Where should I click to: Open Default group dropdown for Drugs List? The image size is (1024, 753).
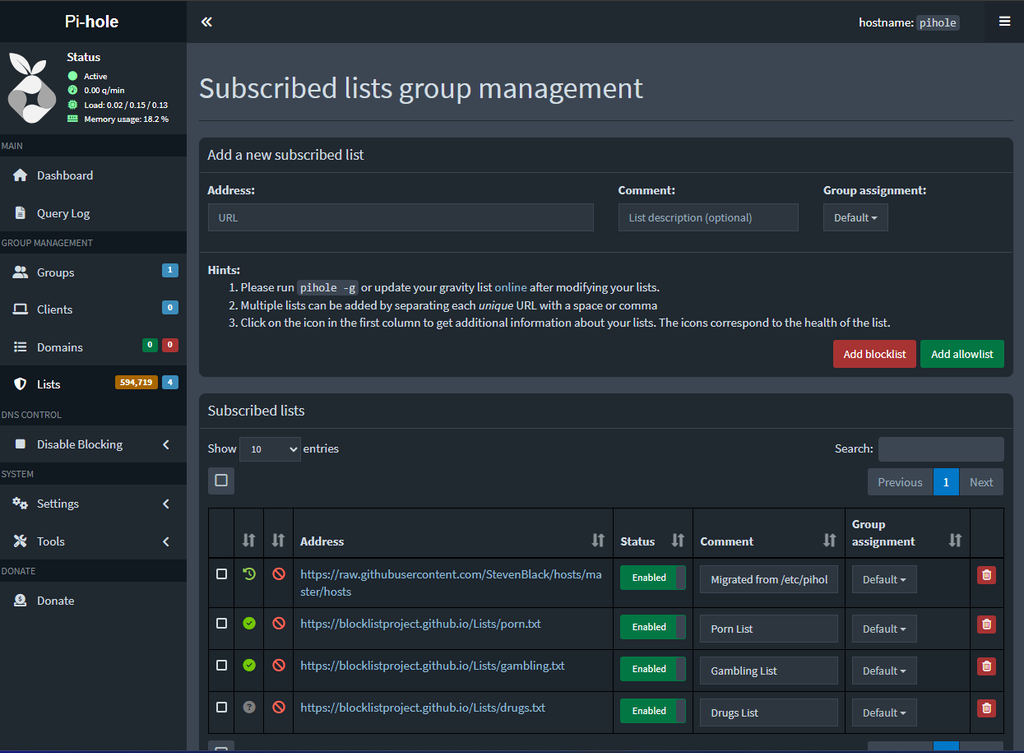[884, 713]
